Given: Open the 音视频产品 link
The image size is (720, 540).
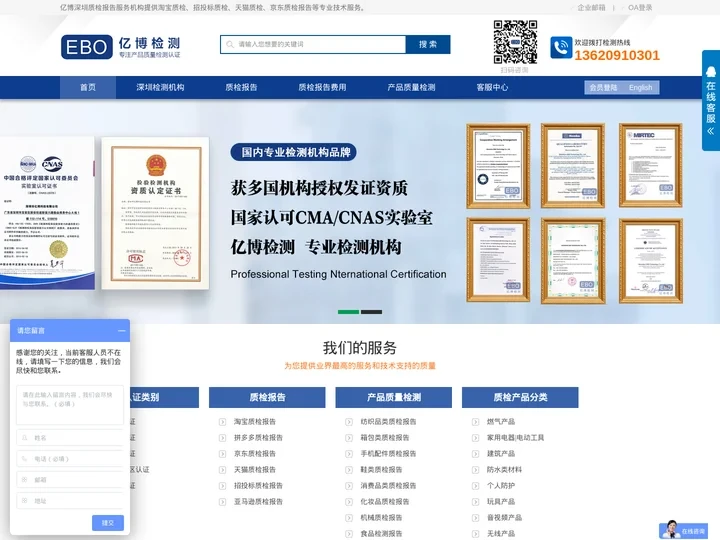Looking at the screenshot, I should pyautogui.click(x=504, y=518).
